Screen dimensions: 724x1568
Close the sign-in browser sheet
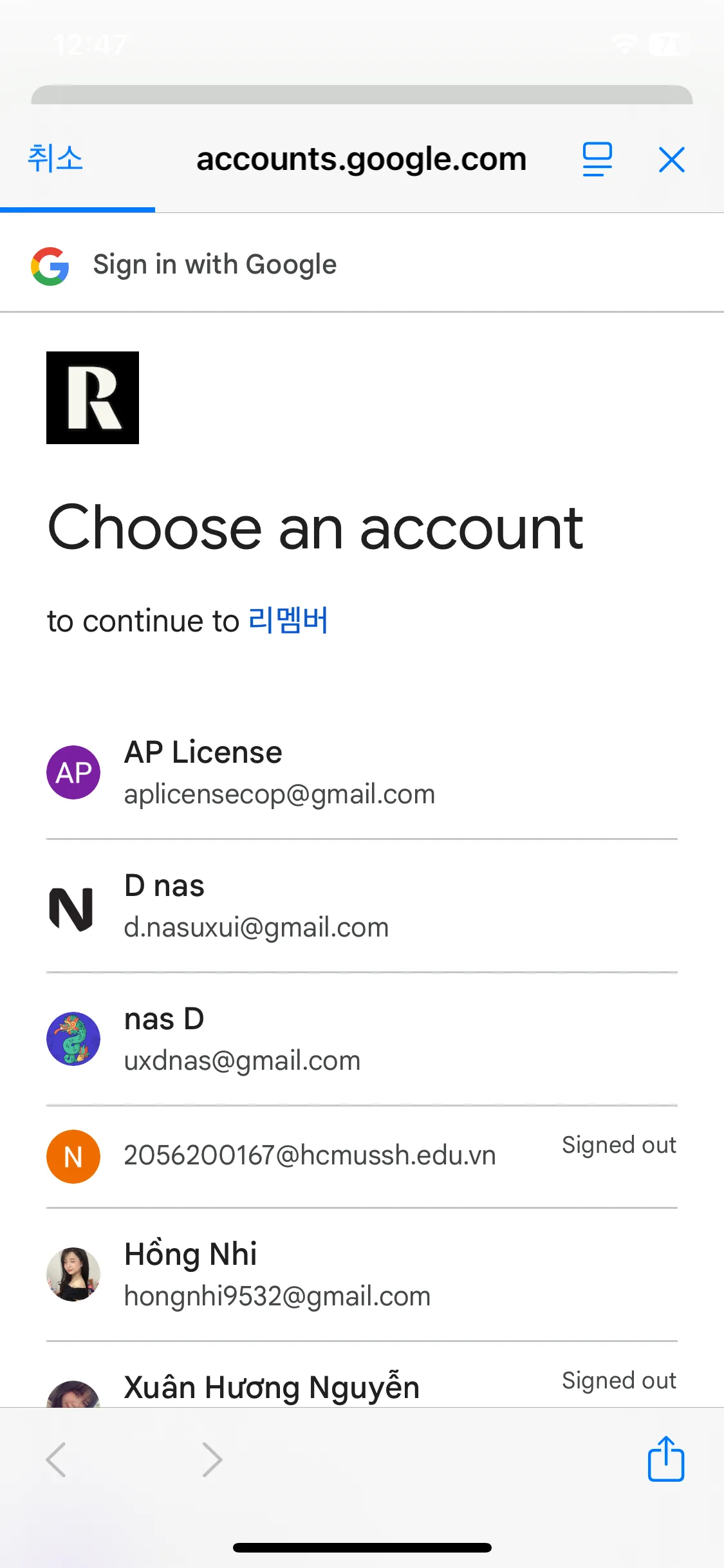coord(671,160)
